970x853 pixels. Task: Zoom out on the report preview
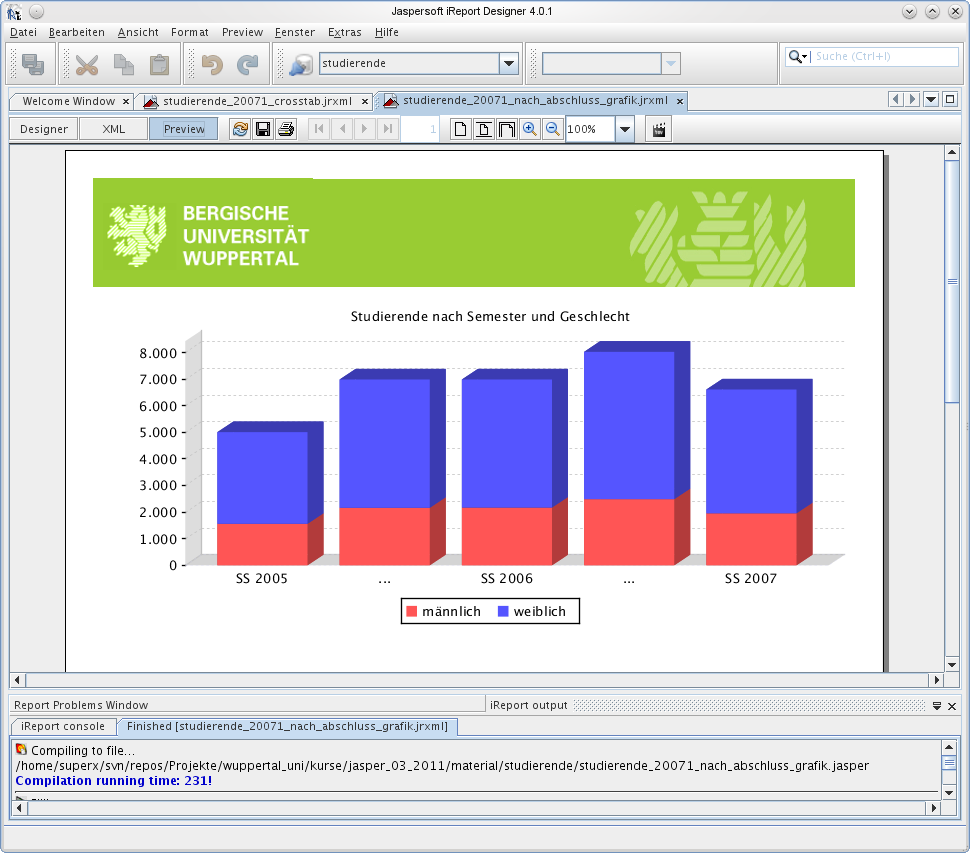pos(552,129)
